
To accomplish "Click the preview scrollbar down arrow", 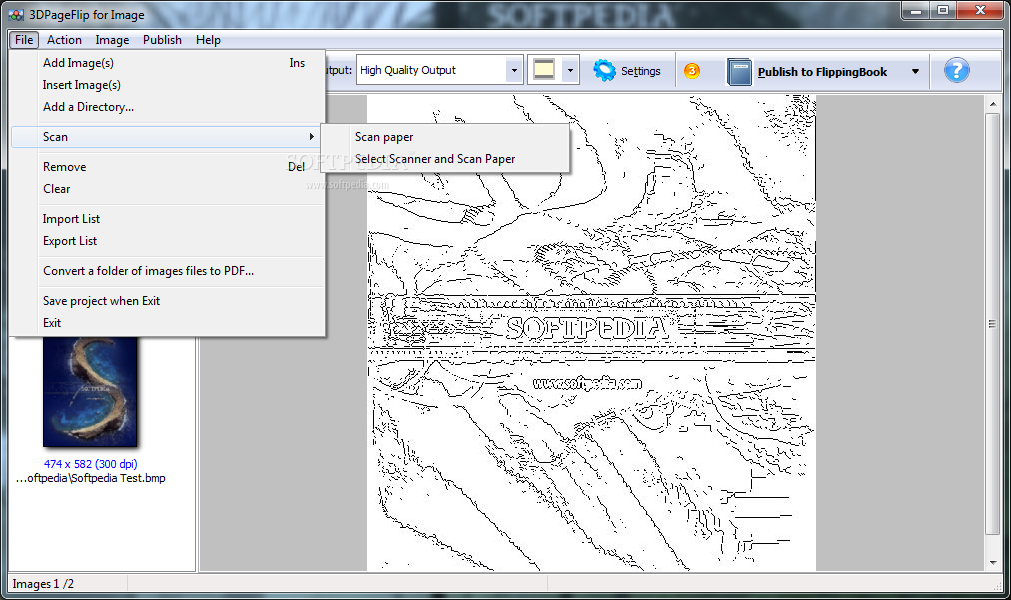I will tap(993, 563).
